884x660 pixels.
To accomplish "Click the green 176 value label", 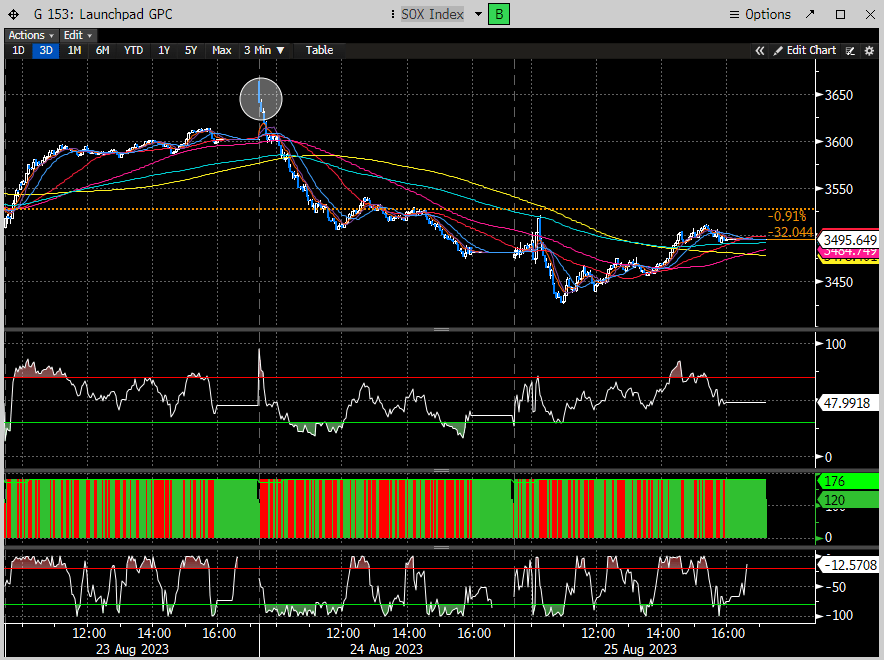I will (847, 481).
